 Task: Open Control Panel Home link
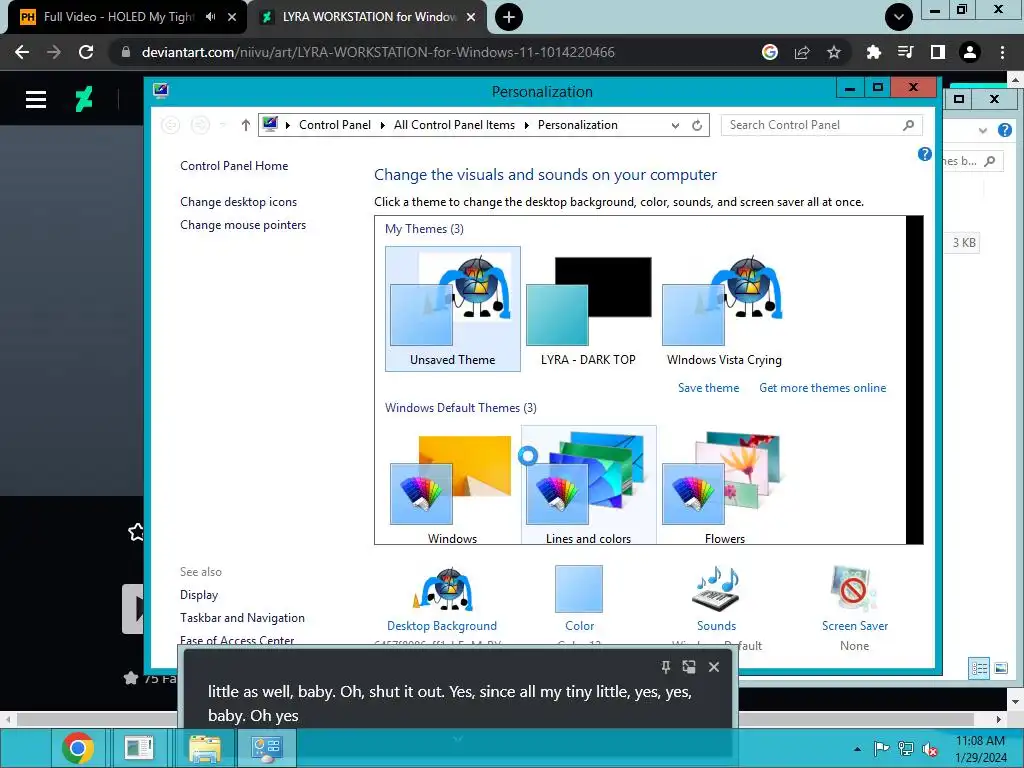click(234, 166)
